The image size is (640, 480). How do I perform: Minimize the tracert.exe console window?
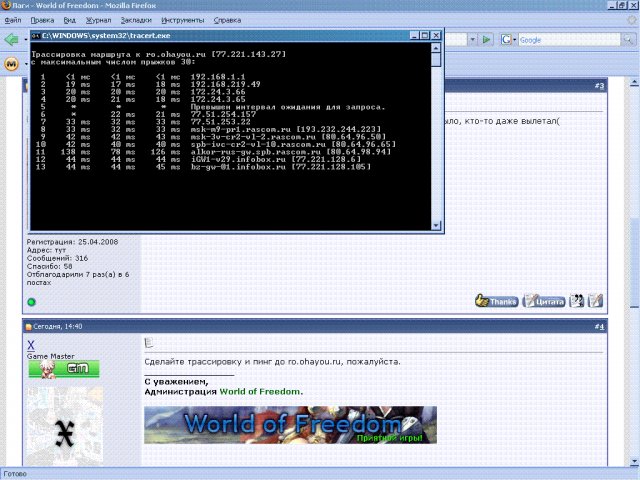point(414,36)
